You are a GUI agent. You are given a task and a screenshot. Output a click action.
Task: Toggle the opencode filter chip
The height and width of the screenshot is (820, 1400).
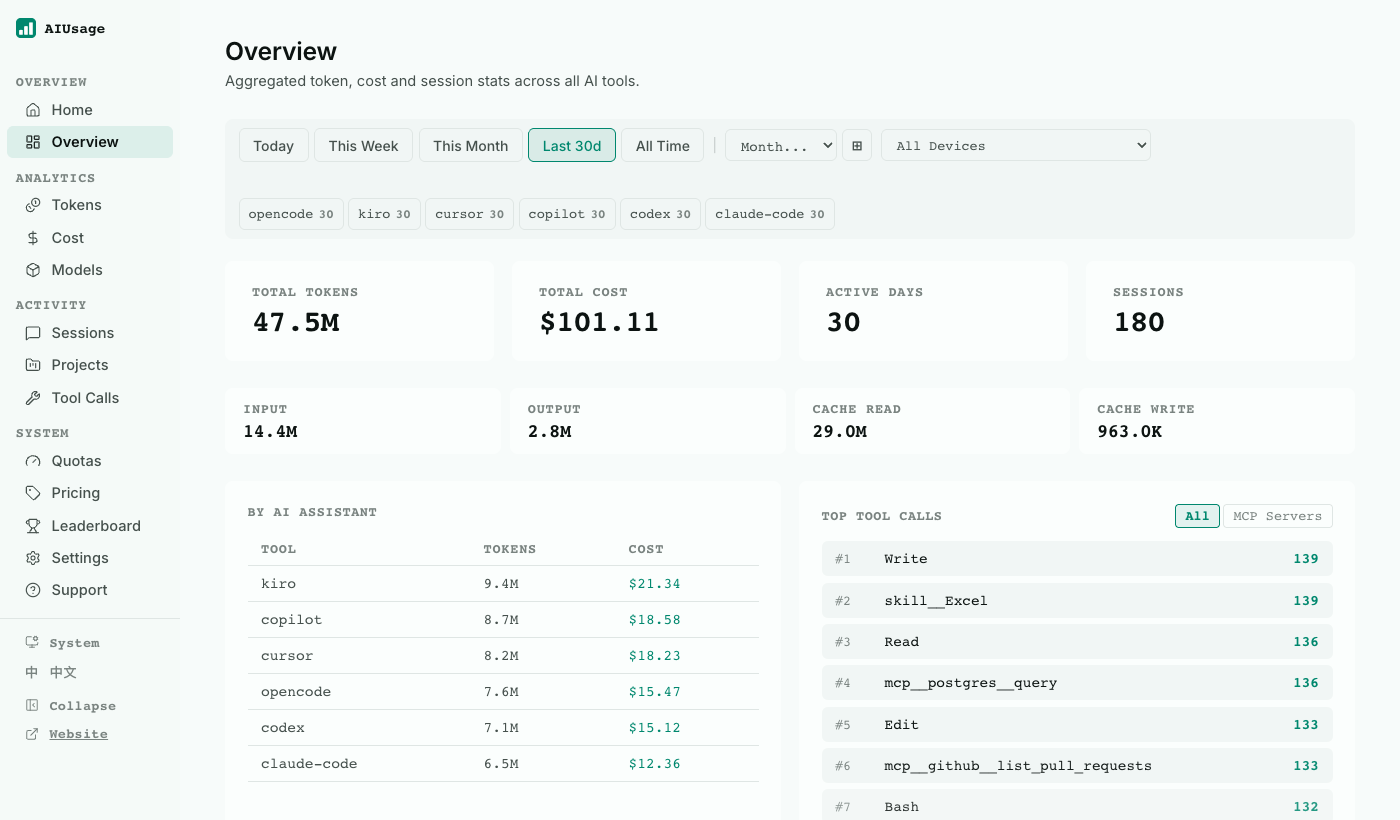(x=291, y=214)
